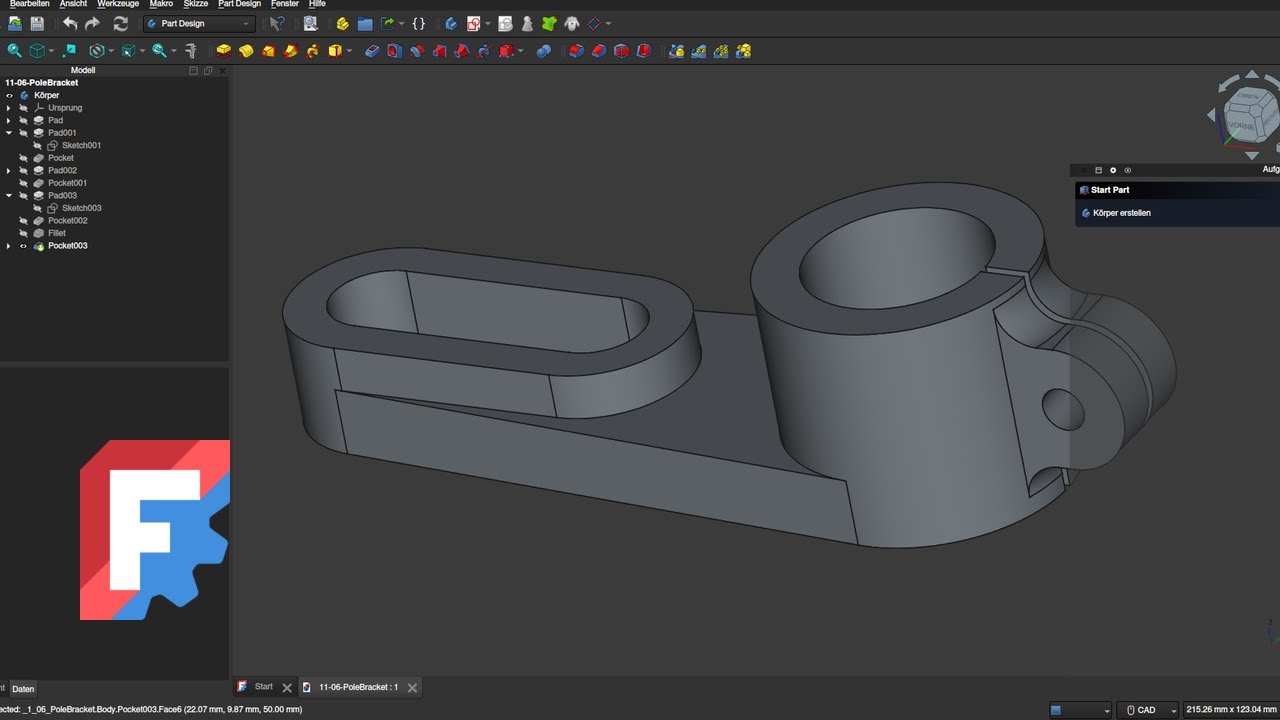Select the Hole tool icon
This screenshot has width=1280, height=720.
[394, 50]
